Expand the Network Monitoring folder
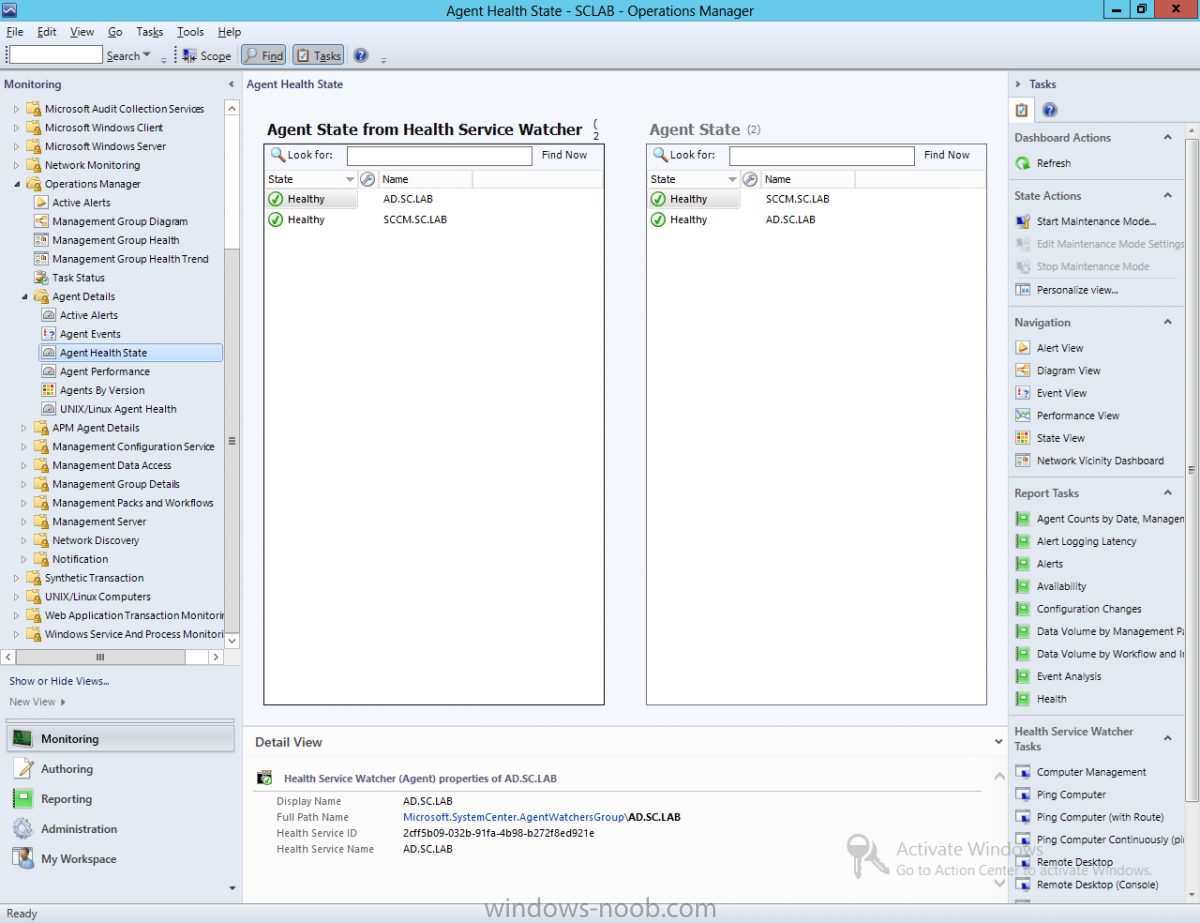The width and height of the screenshot is (1200, 923). pyautogui.click(x=16, y=165)
